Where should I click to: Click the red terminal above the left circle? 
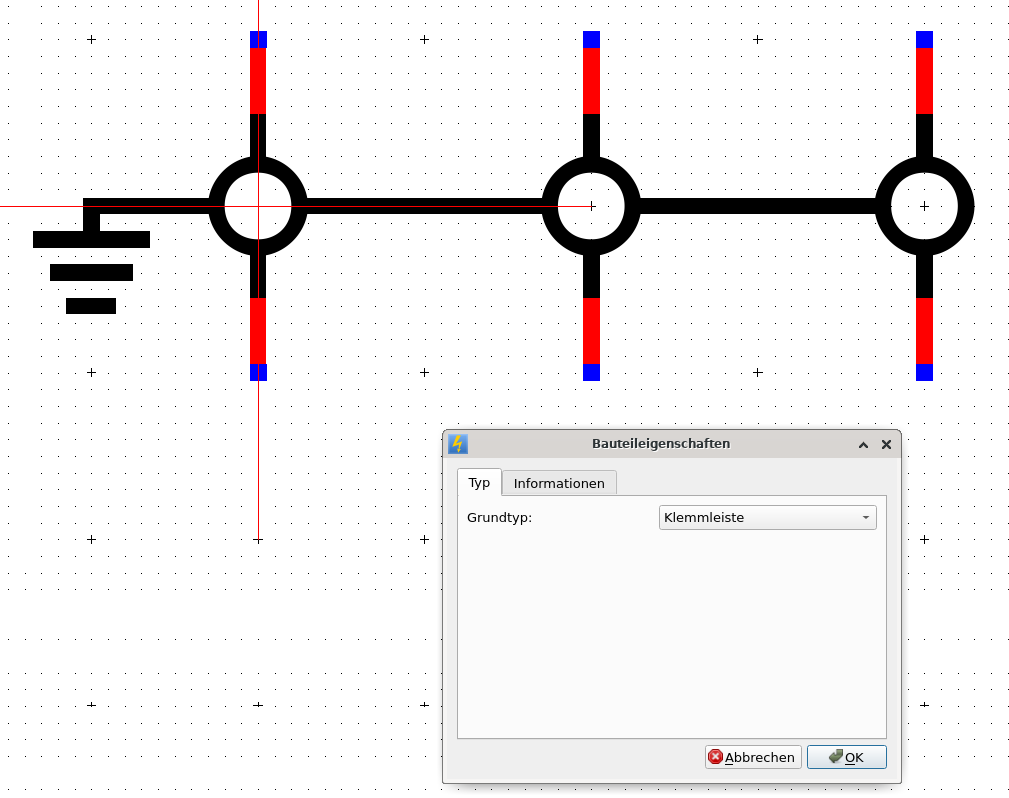click(258, 80)
